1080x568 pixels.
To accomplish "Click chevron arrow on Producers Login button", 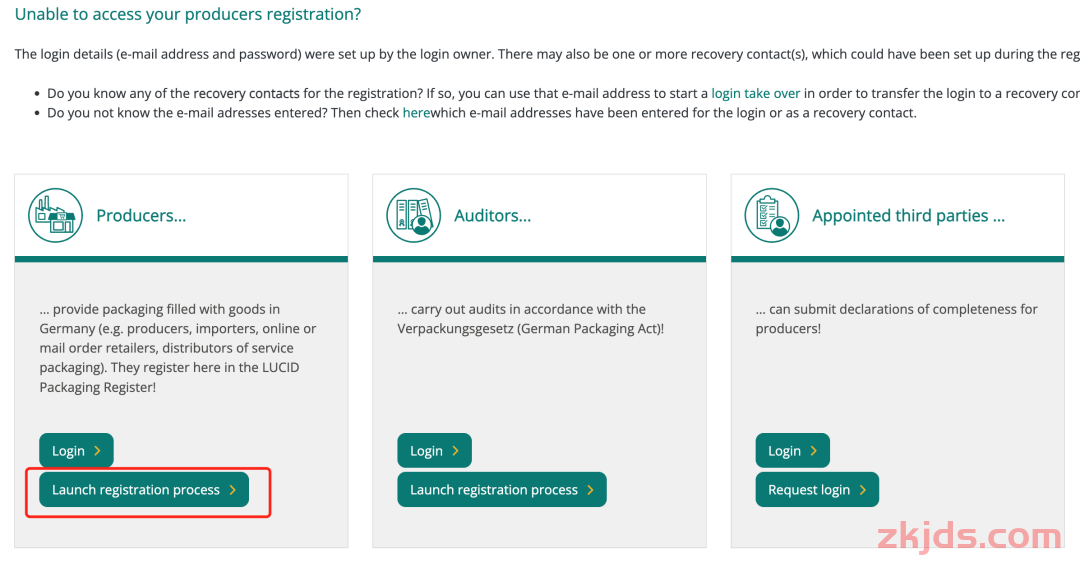I will 97,451.
